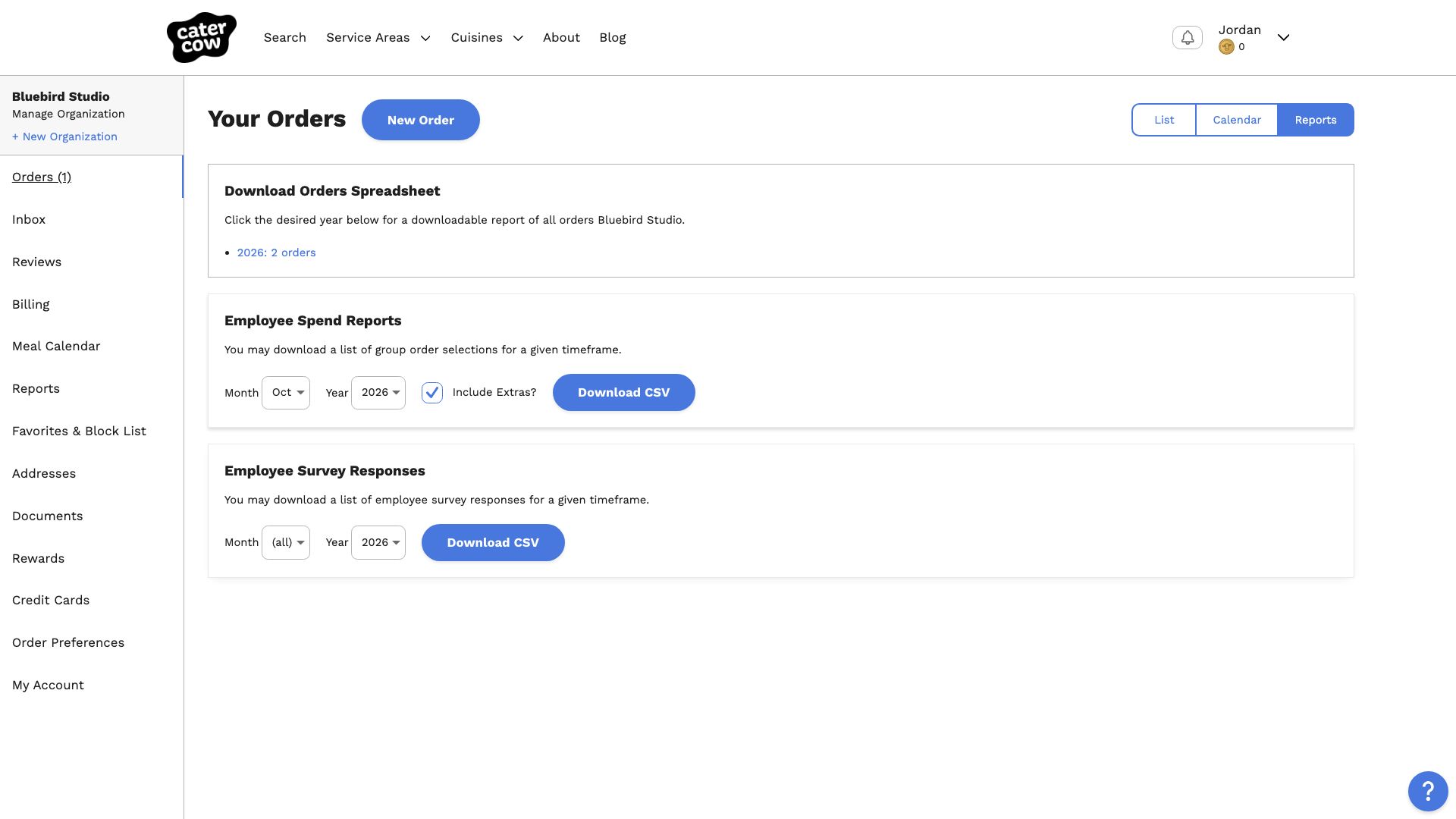
Task: Click the CaterCow logo
Action: 201,37
